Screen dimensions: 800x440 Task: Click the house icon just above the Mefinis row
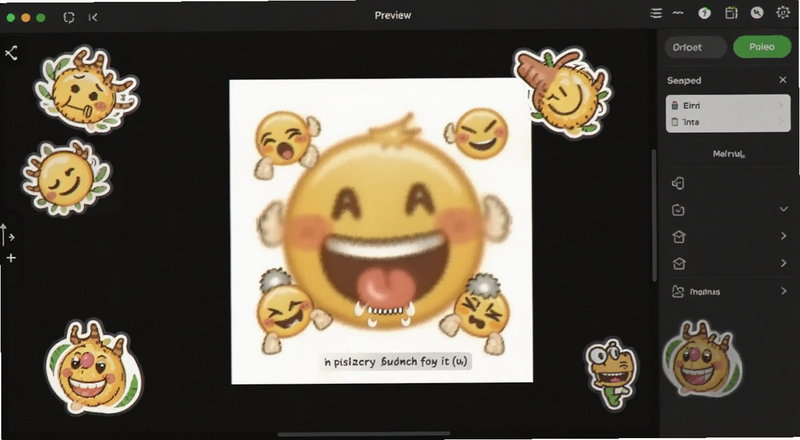679,264
